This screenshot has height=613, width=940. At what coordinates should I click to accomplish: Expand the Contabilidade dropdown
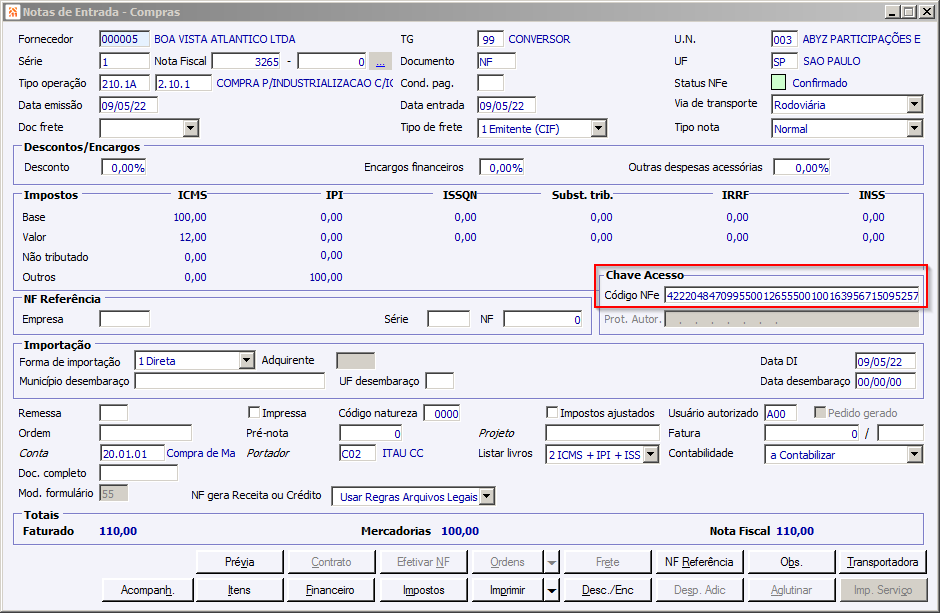point(914,455)
